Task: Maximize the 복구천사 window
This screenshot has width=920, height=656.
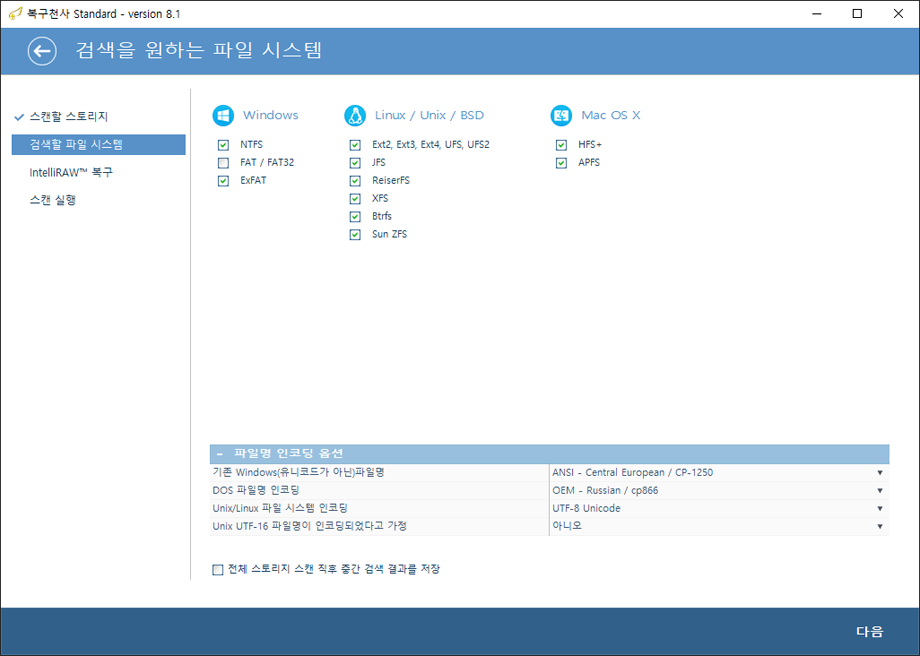Action: (857, 13)
